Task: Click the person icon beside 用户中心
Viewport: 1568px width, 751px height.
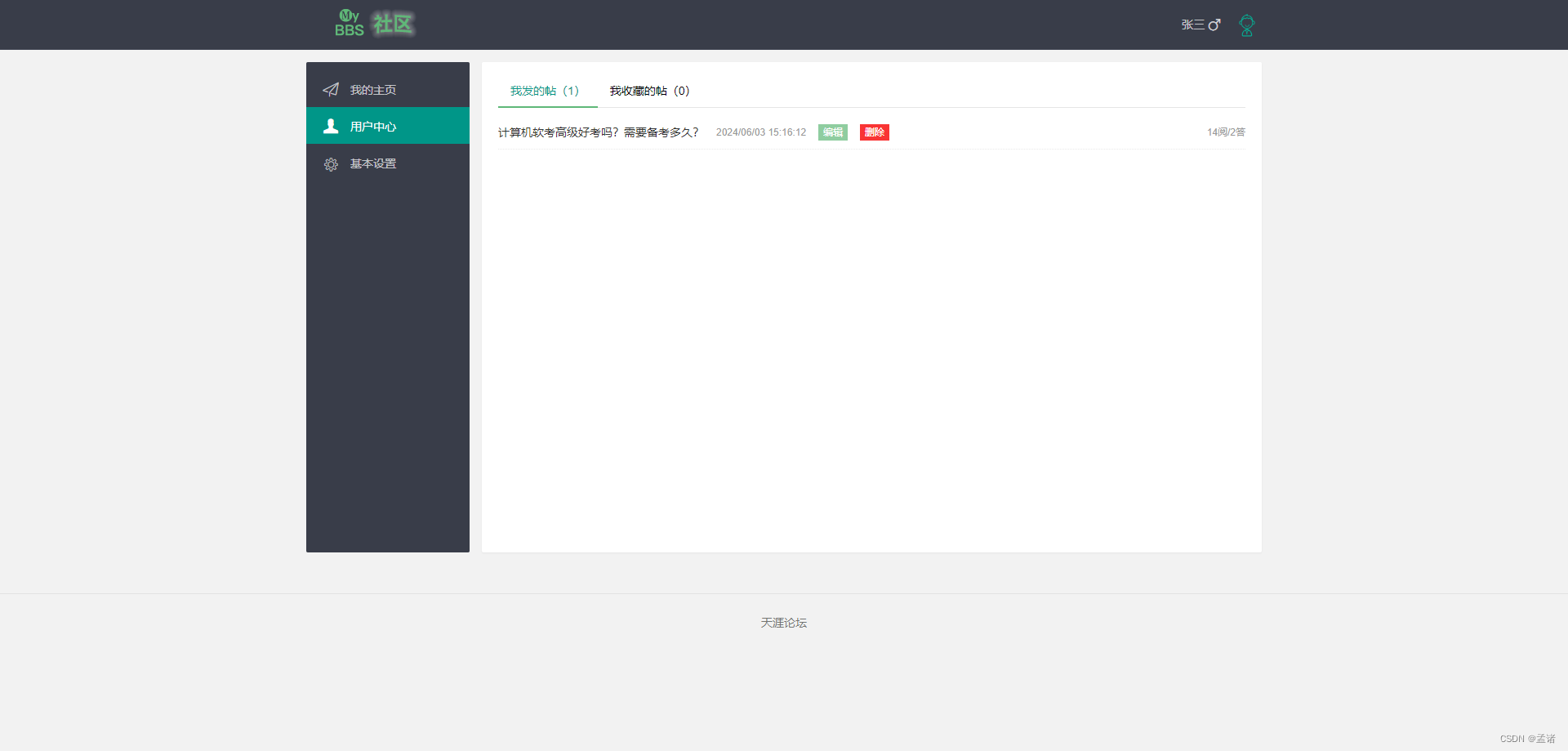Action: 331,126
